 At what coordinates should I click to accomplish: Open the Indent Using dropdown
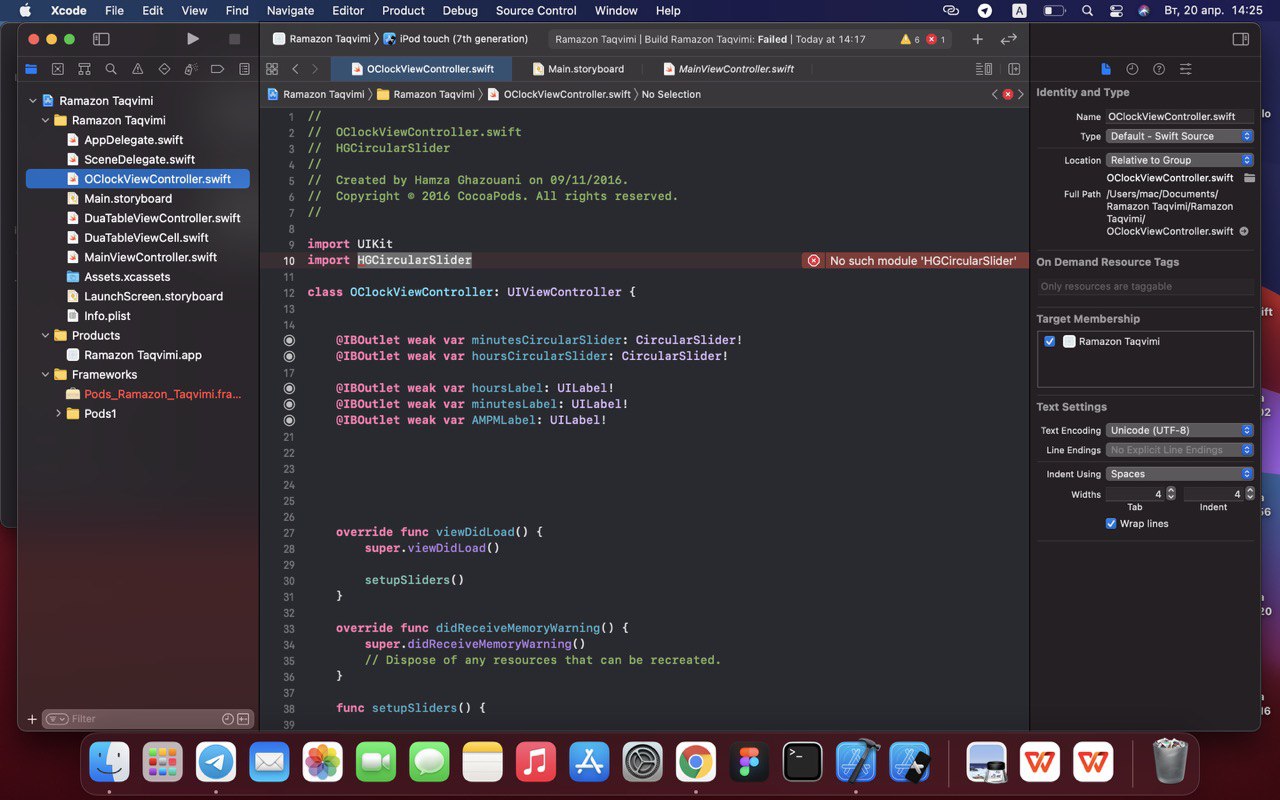[1180, 474]
